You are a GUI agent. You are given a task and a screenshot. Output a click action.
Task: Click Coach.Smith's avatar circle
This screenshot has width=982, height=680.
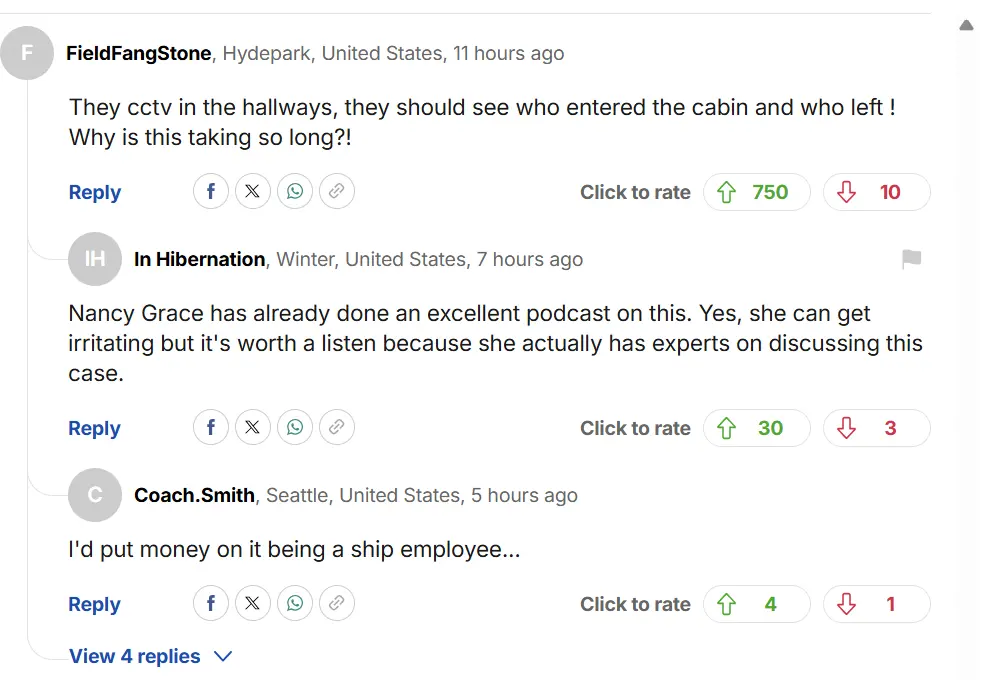[95, 495]
